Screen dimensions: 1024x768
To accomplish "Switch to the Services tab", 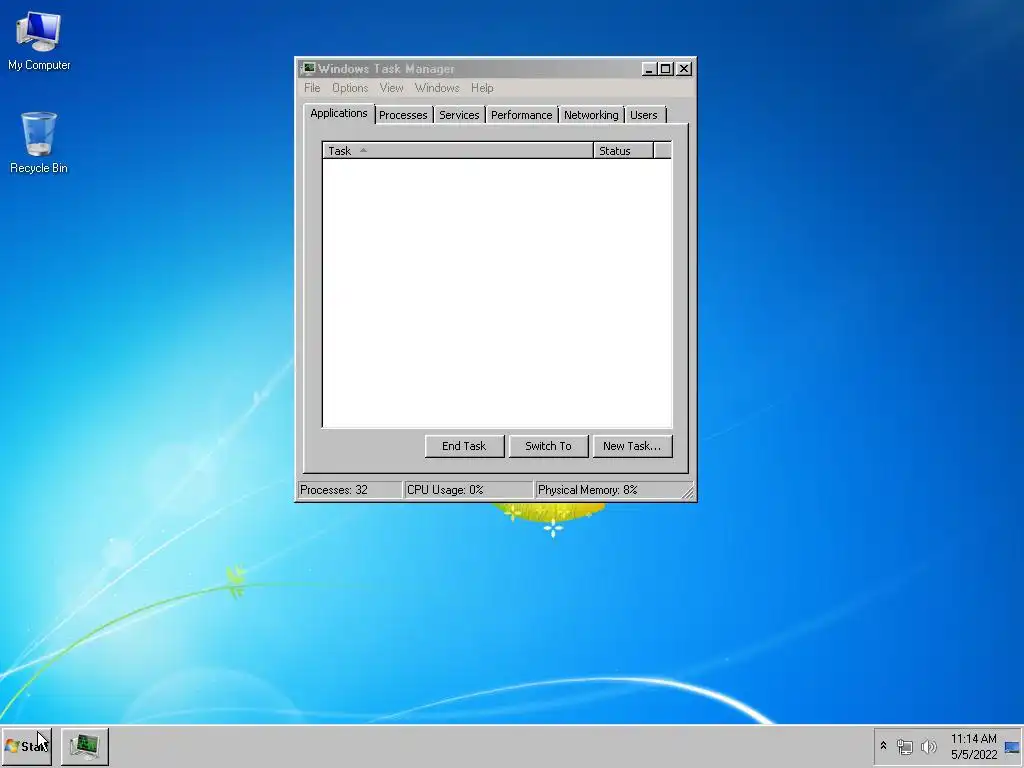I will [x=459, y=115].
